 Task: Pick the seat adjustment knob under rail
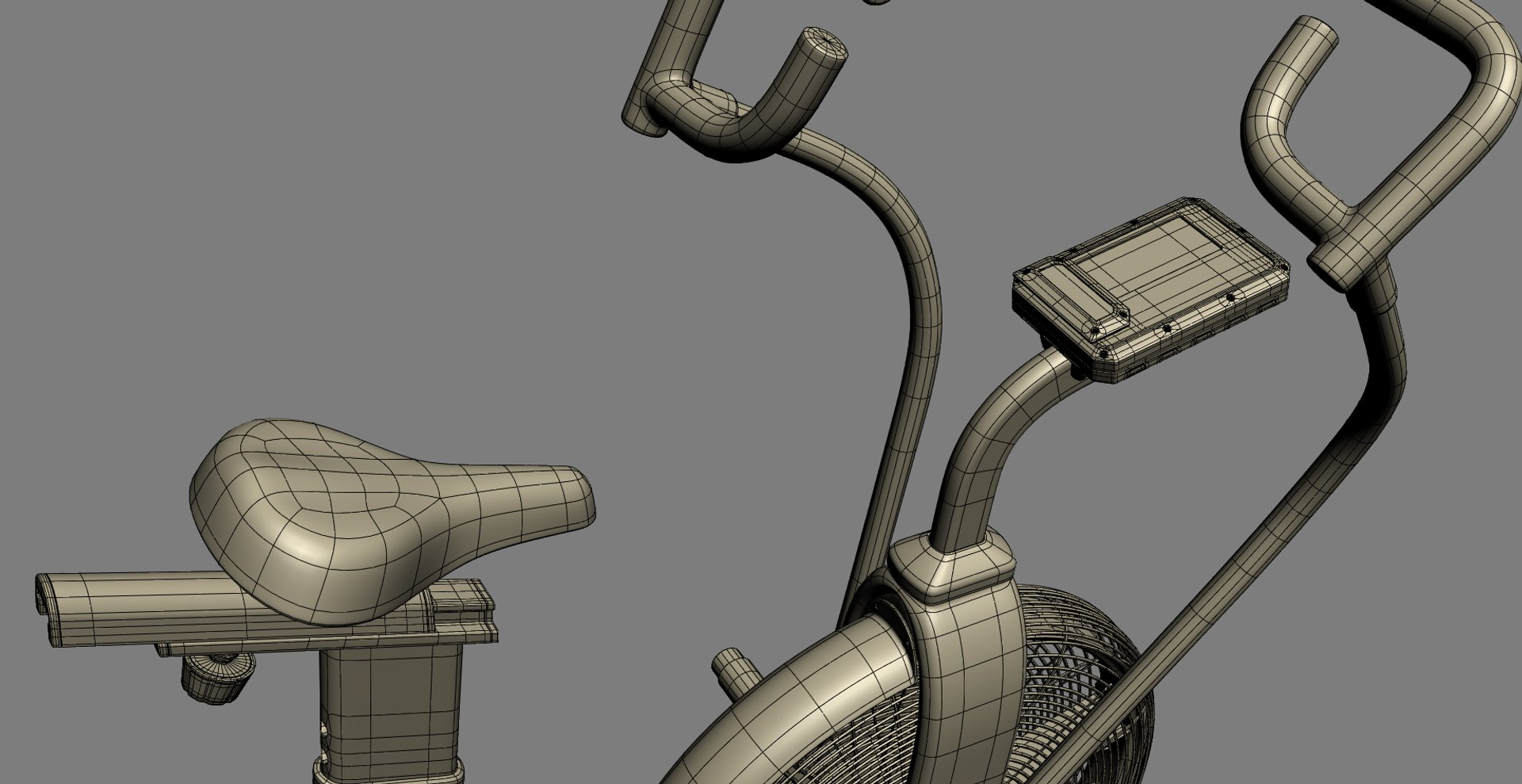tap(216, 678)
